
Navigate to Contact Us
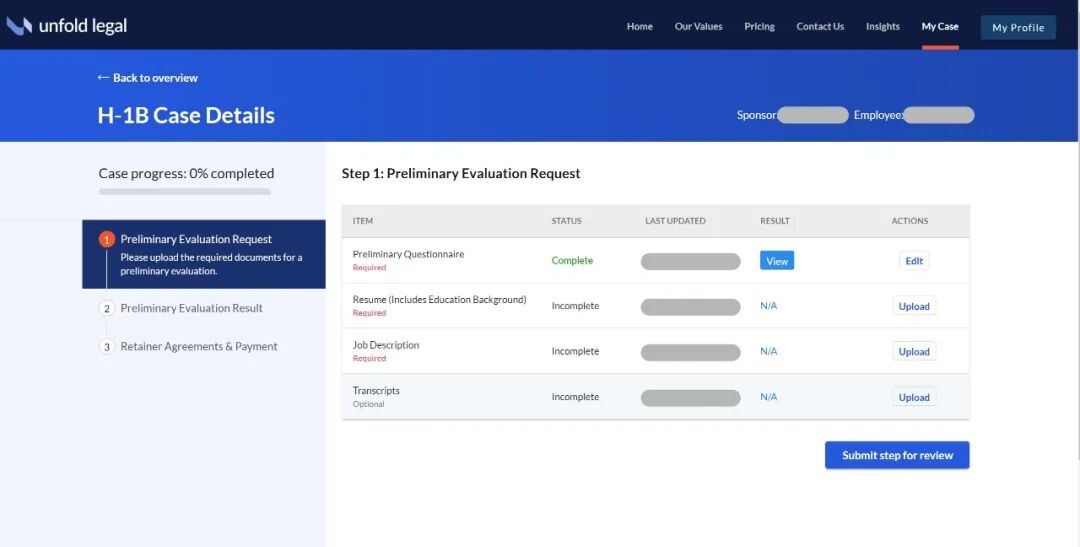point(820,26)
